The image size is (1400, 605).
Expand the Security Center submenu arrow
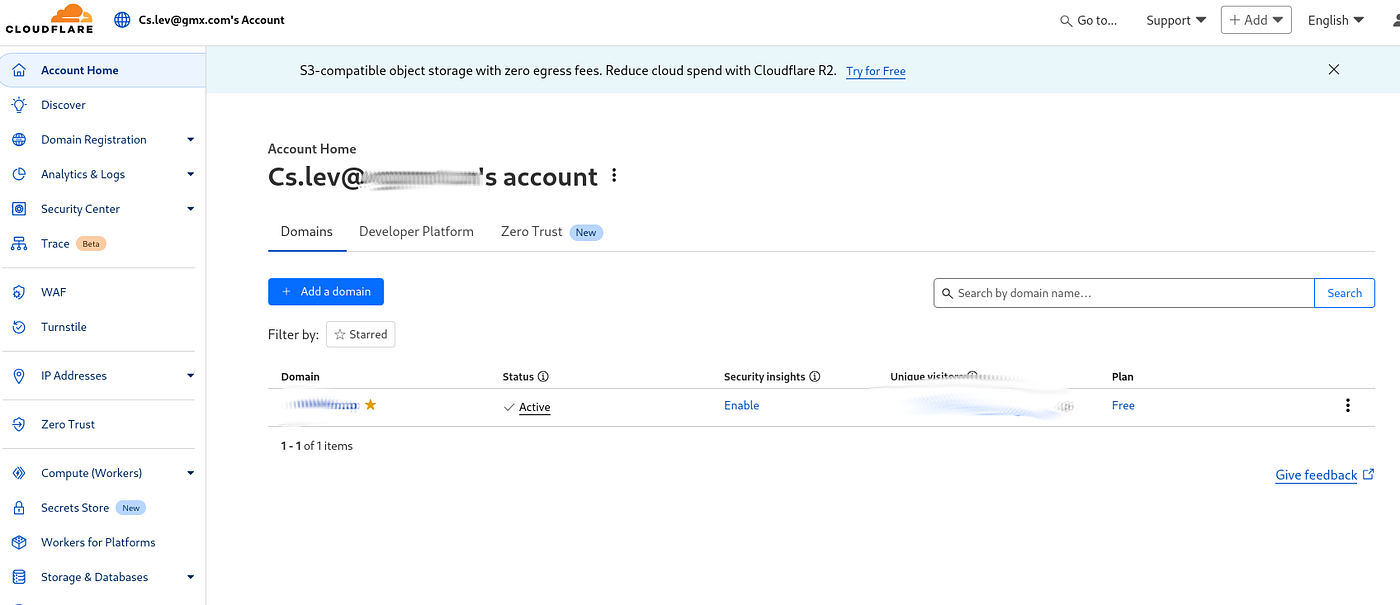[190, 209]
